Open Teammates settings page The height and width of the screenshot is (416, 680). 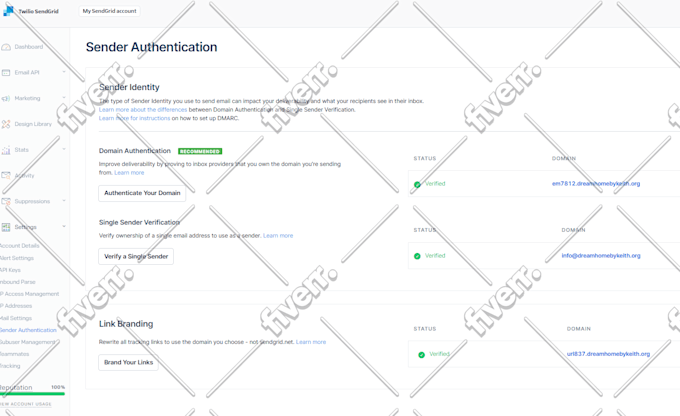click(x=15, y=354)
